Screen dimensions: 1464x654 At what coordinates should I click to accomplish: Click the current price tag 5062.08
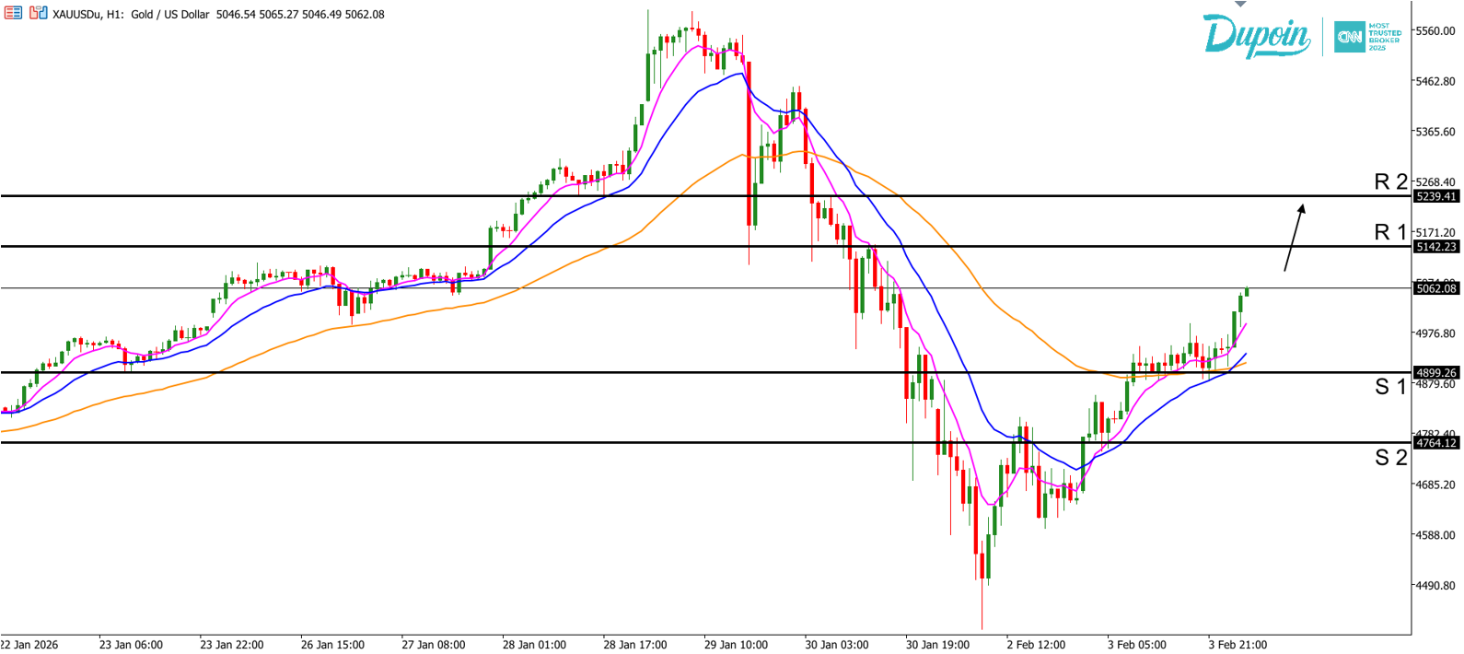[x=1437, y=288]
